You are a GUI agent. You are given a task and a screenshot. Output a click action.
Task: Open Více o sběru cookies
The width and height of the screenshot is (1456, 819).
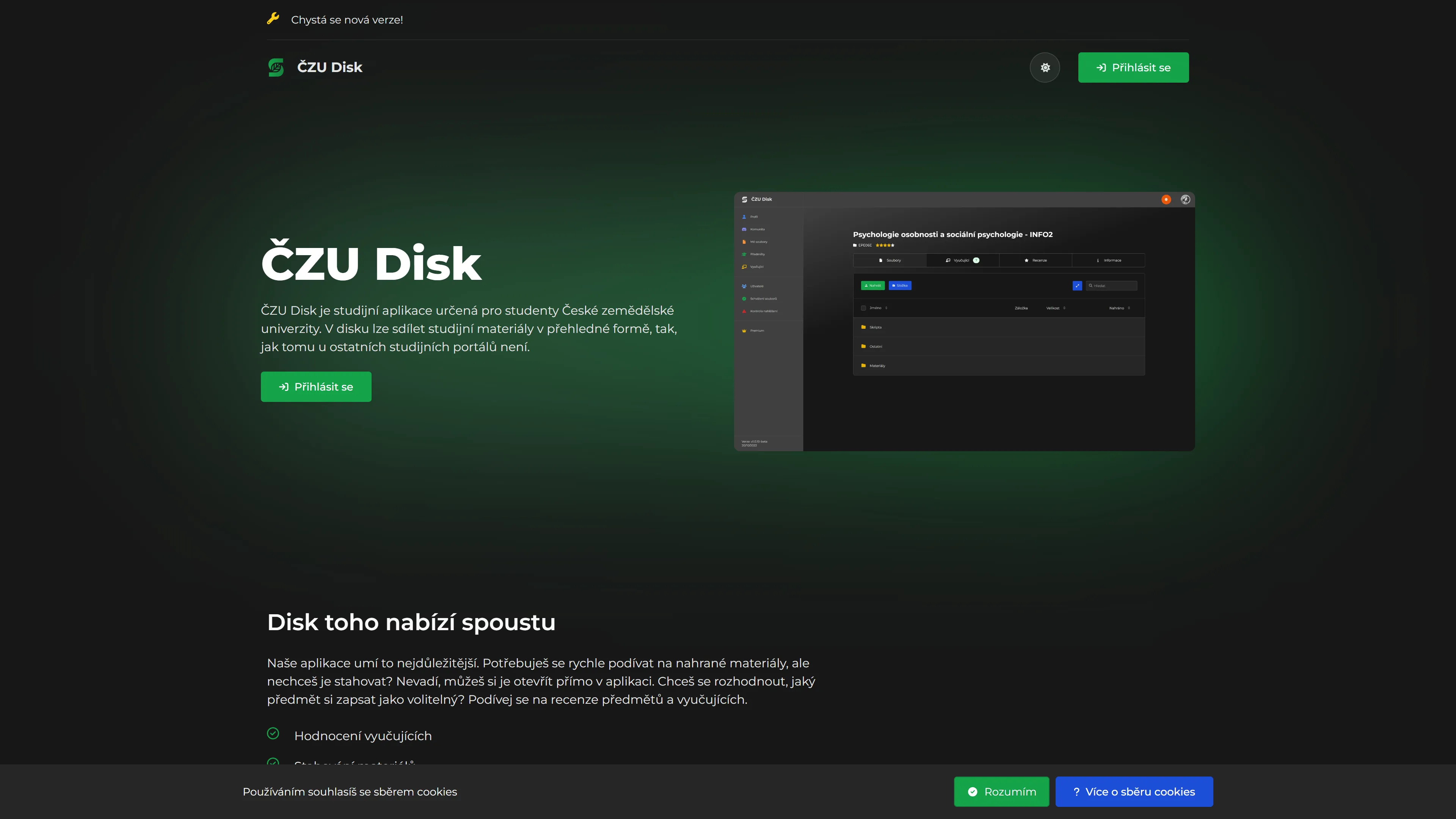(x=1134, y=791)
